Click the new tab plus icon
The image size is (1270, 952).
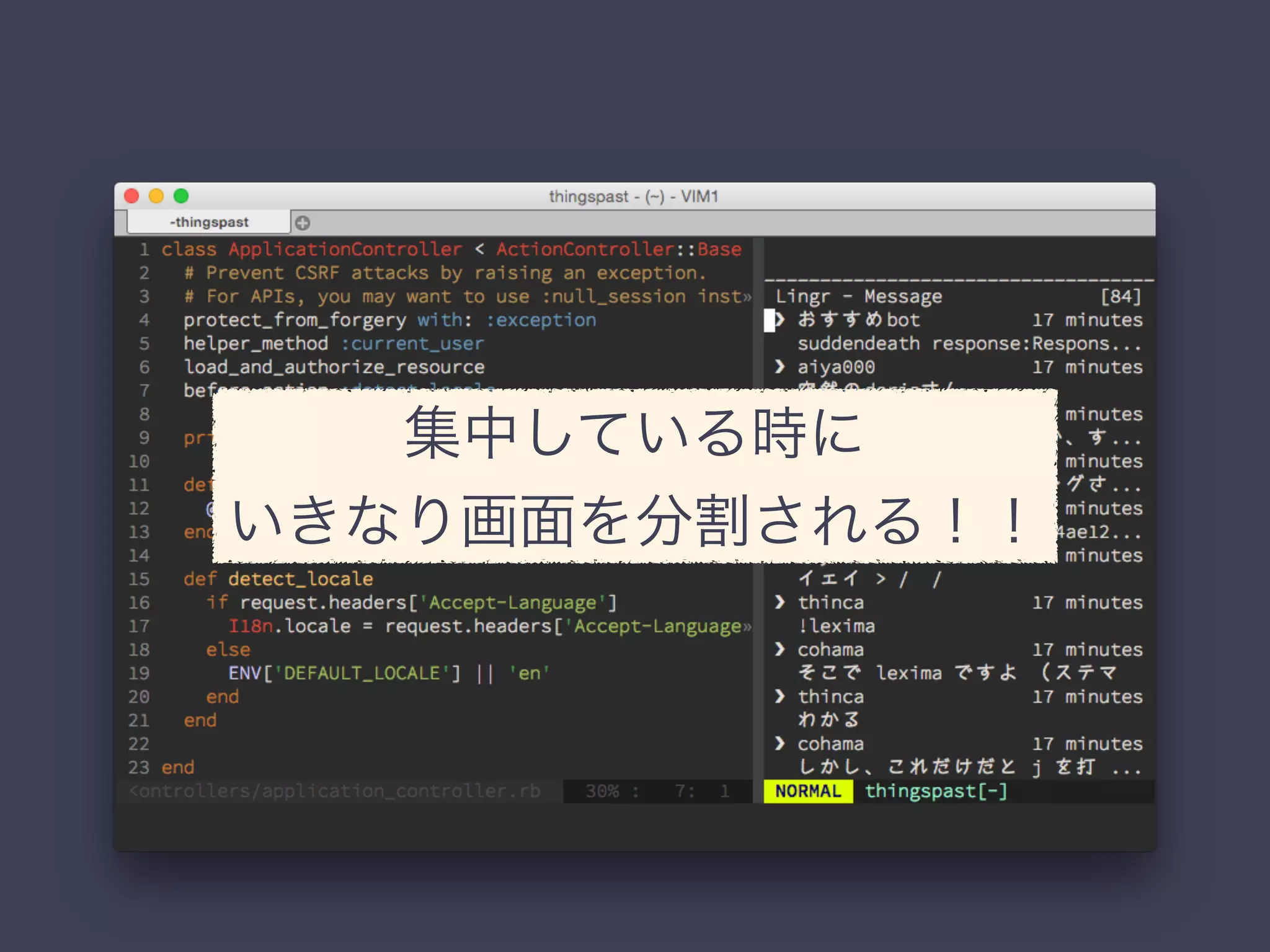pos(303,223)
